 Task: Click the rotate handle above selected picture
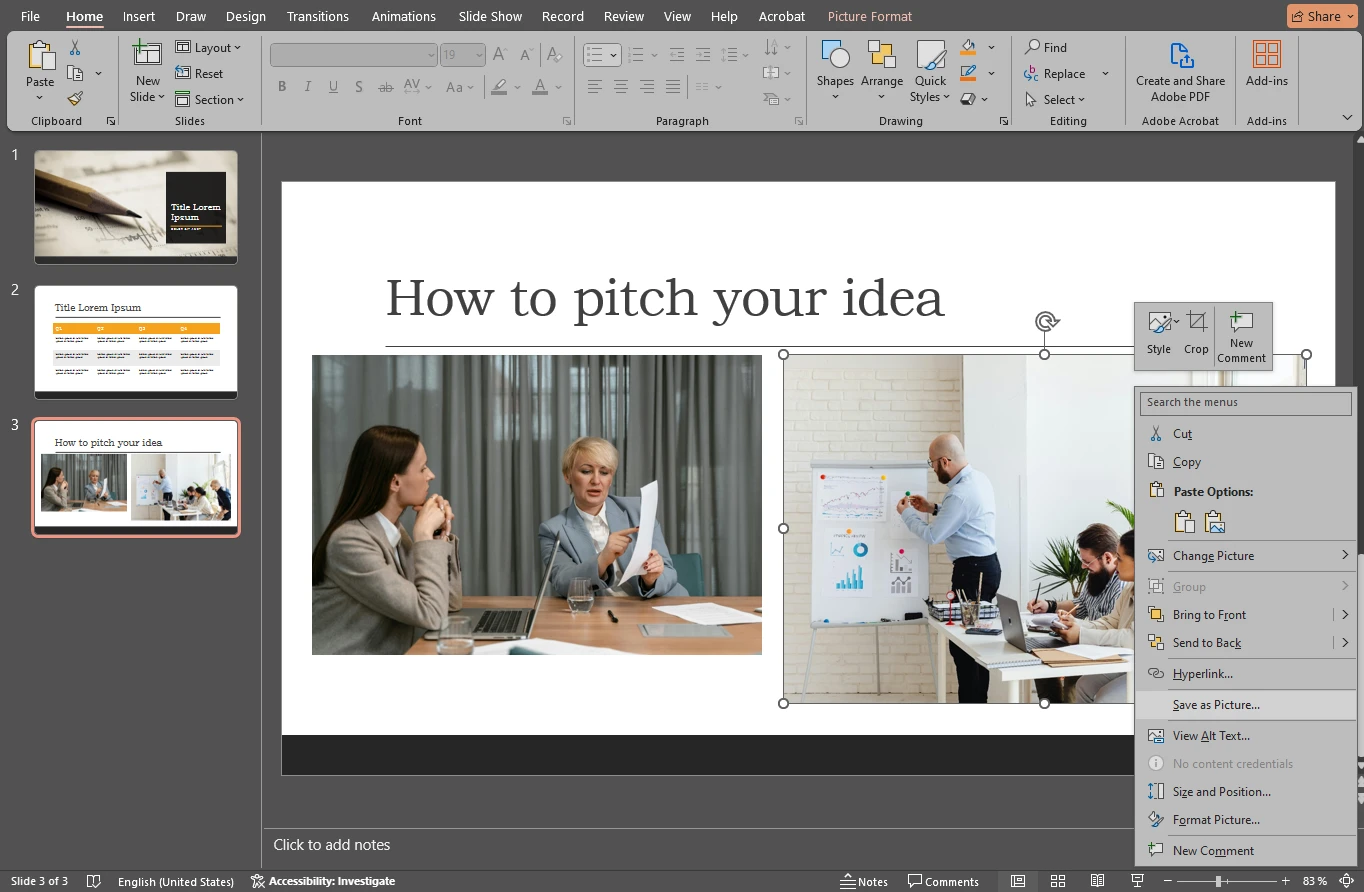pyautogui.click(x=1046, y=321)
